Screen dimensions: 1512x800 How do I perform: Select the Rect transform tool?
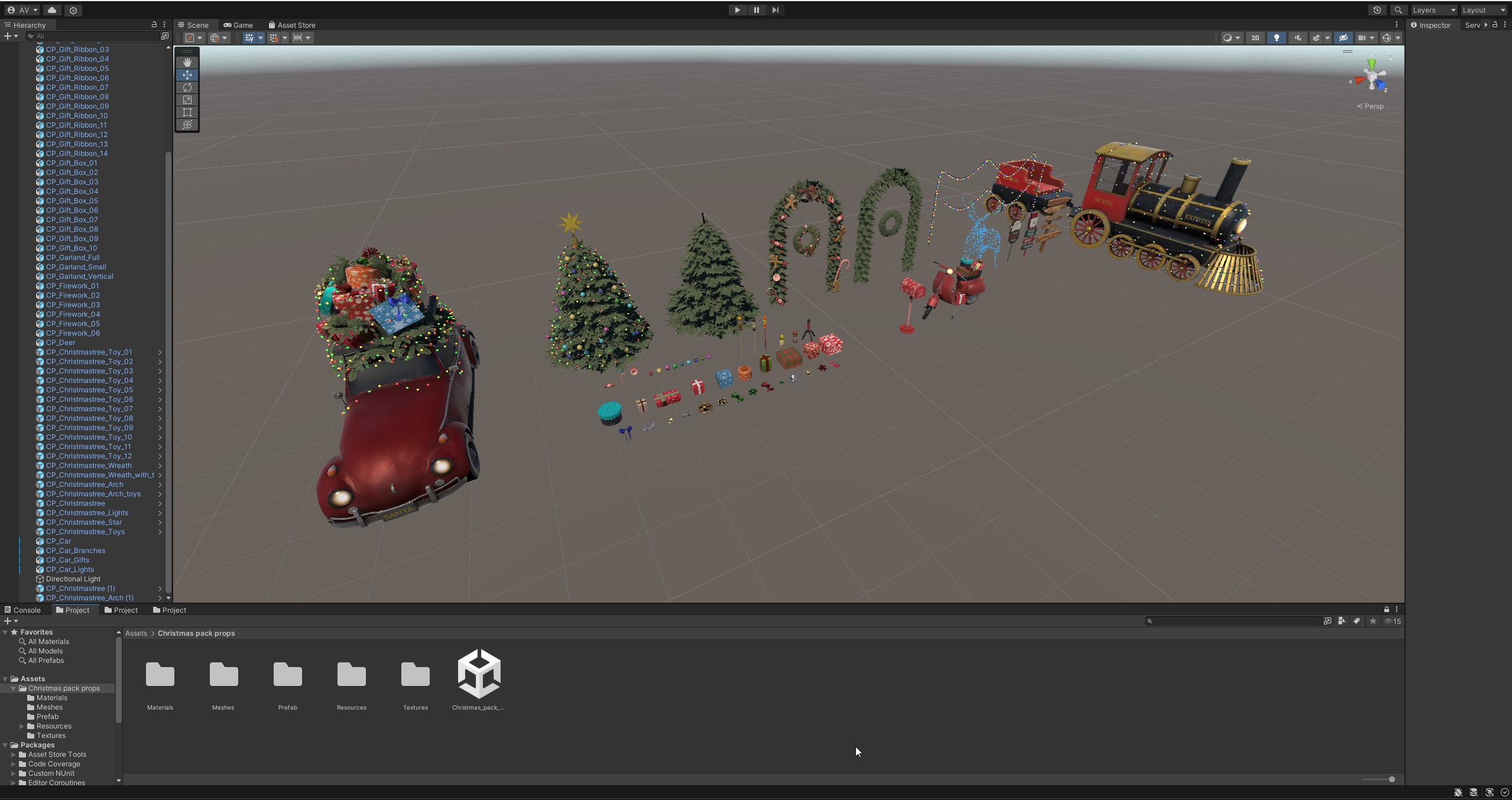187,112
